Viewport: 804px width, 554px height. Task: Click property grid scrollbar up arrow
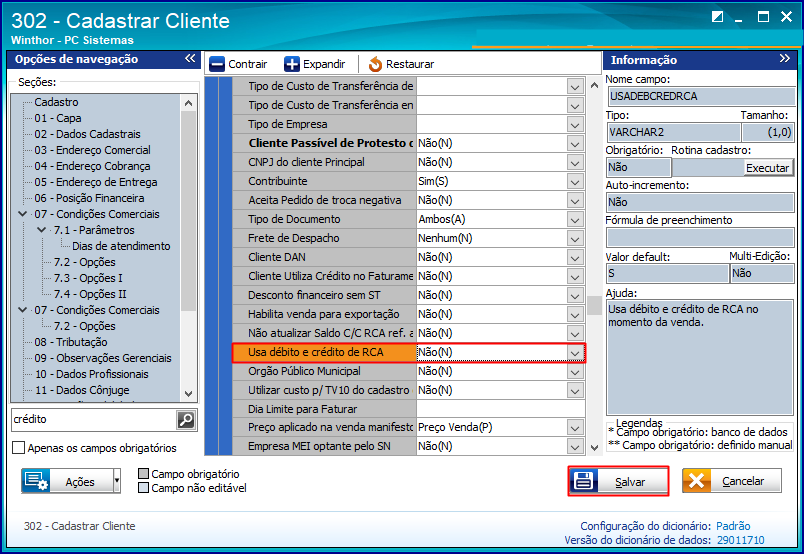[x=594, y=85]
